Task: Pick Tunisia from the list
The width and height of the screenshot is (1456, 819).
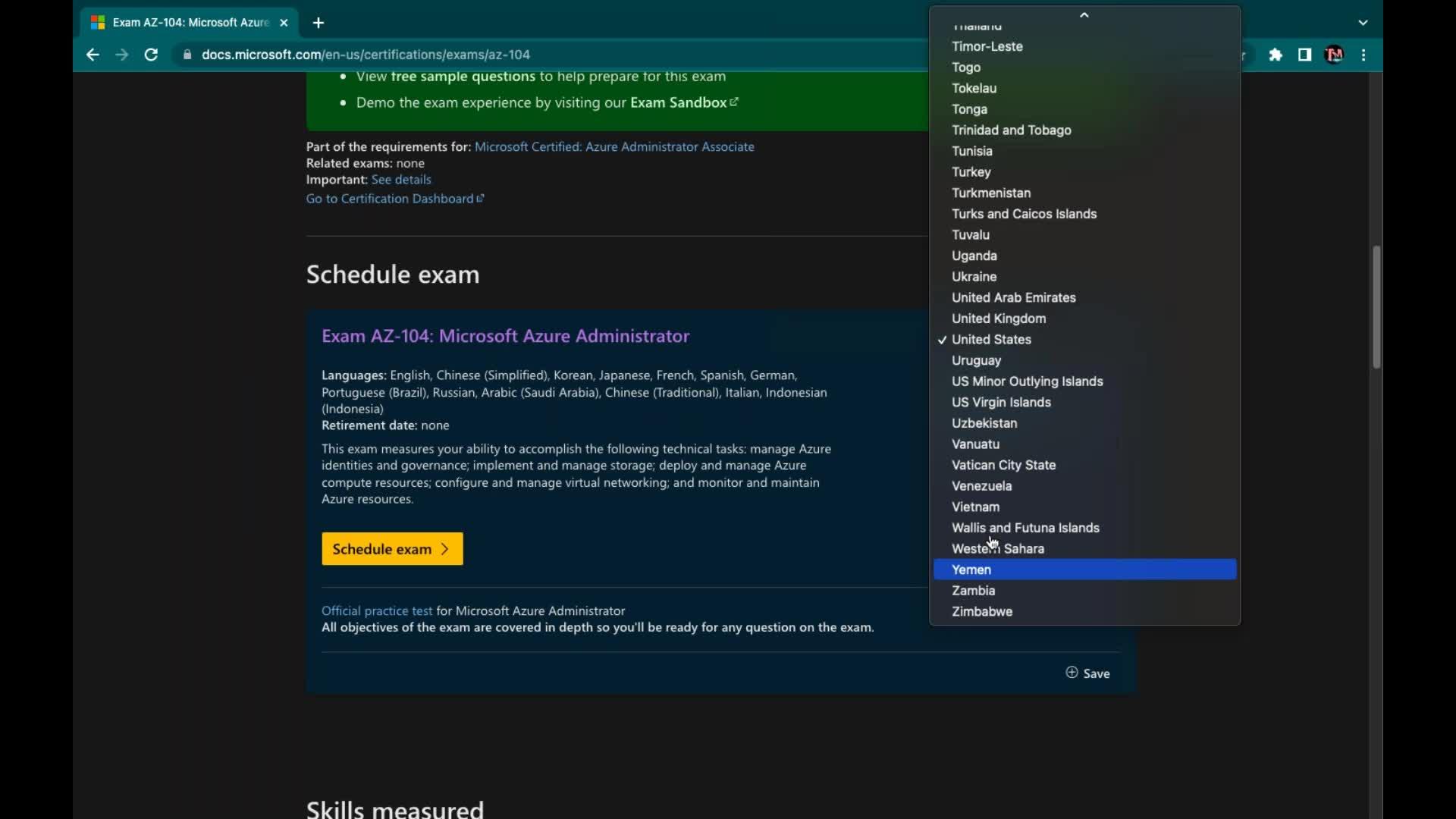Action: coord(1084,151)
